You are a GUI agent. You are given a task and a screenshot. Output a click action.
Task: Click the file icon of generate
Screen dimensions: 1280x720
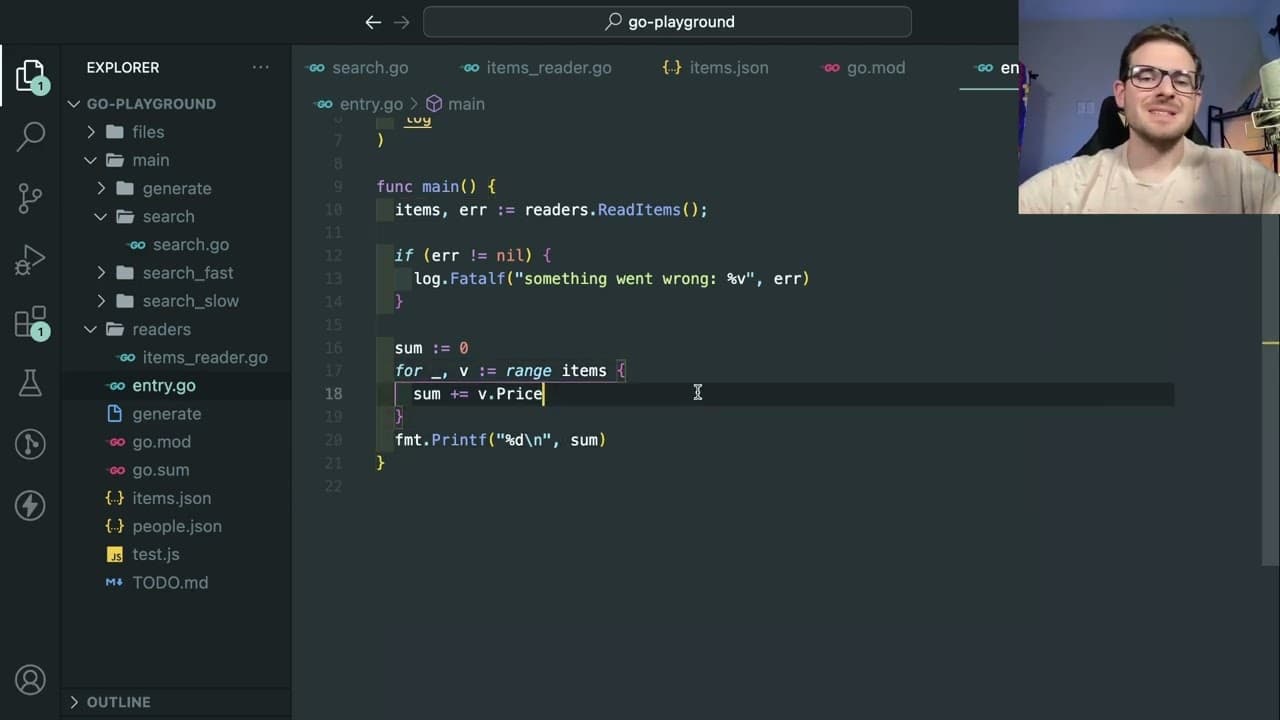pyautogui.click(x=115, y=414)
